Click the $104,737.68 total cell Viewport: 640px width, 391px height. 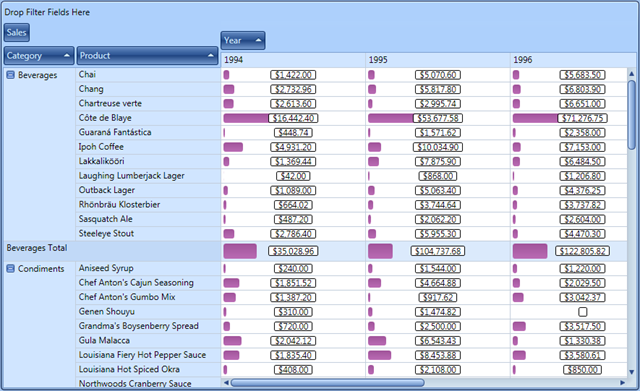coord(438,251)
